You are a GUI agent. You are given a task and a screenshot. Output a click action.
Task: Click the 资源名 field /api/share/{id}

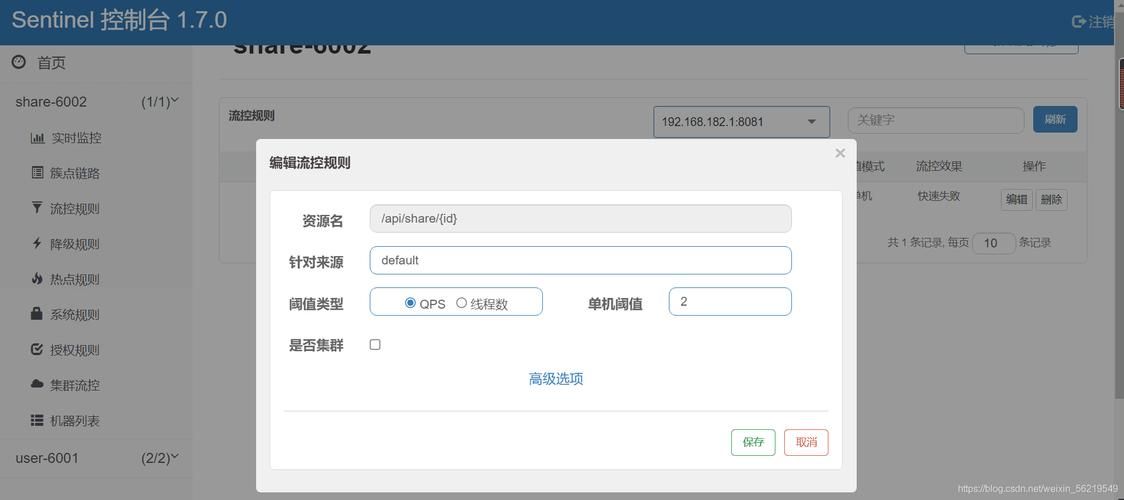coord(580,218)
